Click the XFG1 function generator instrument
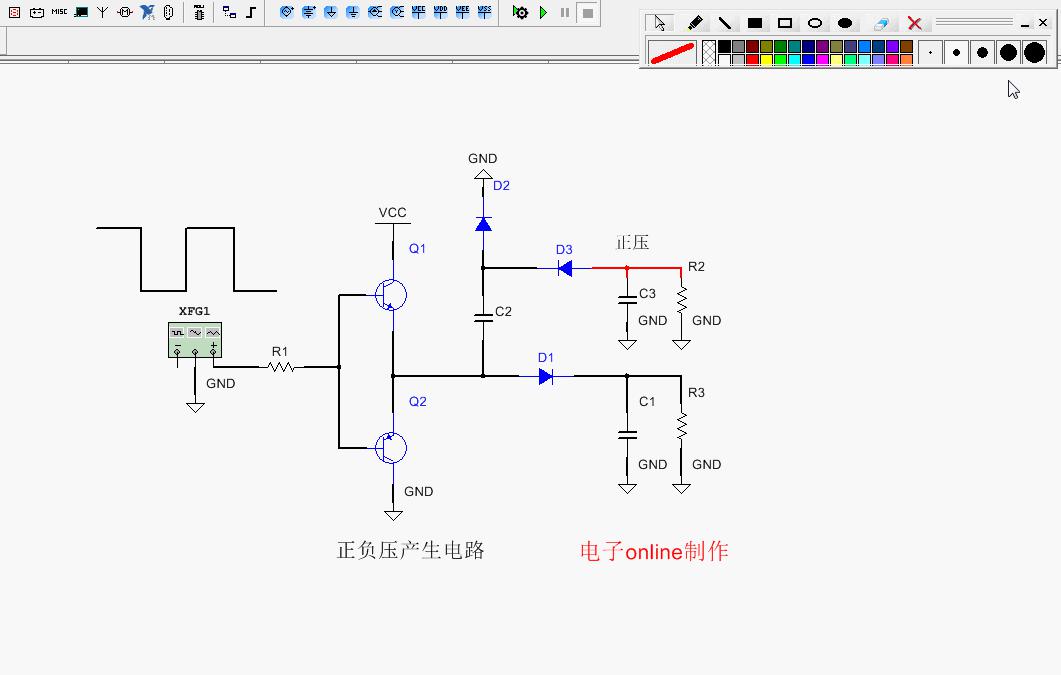Viewport: 1061px width, 675px height. pyautogui.click(x=194, y=340)
